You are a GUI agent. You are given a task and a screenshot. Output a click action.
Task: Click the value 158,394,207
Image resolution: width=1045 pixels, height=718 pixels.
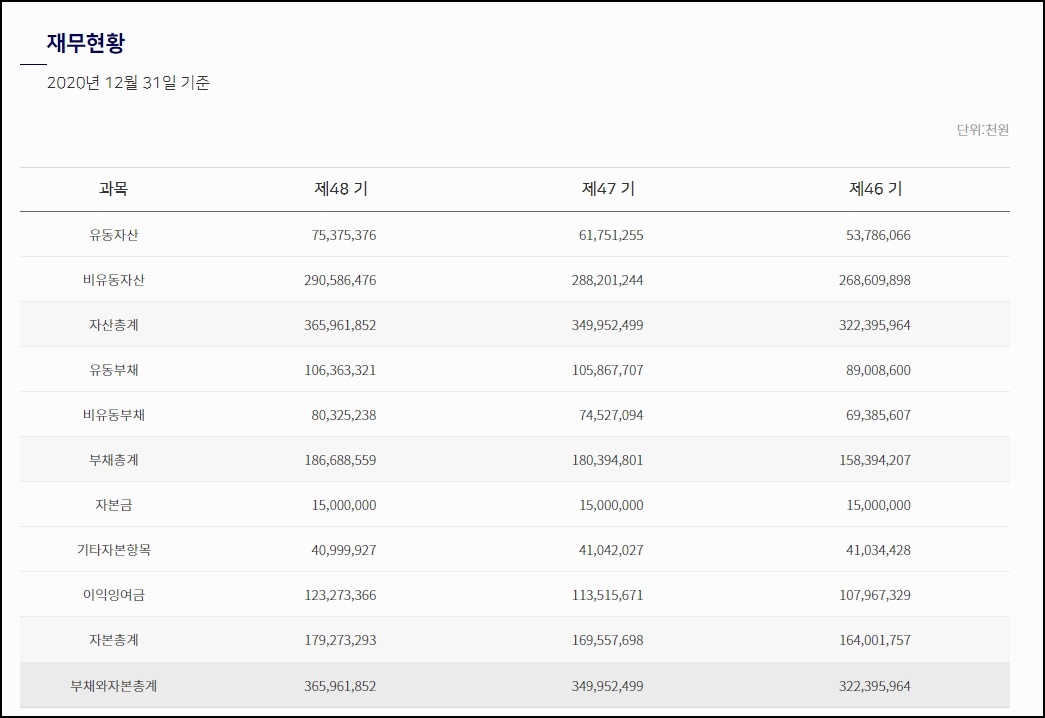875,460
